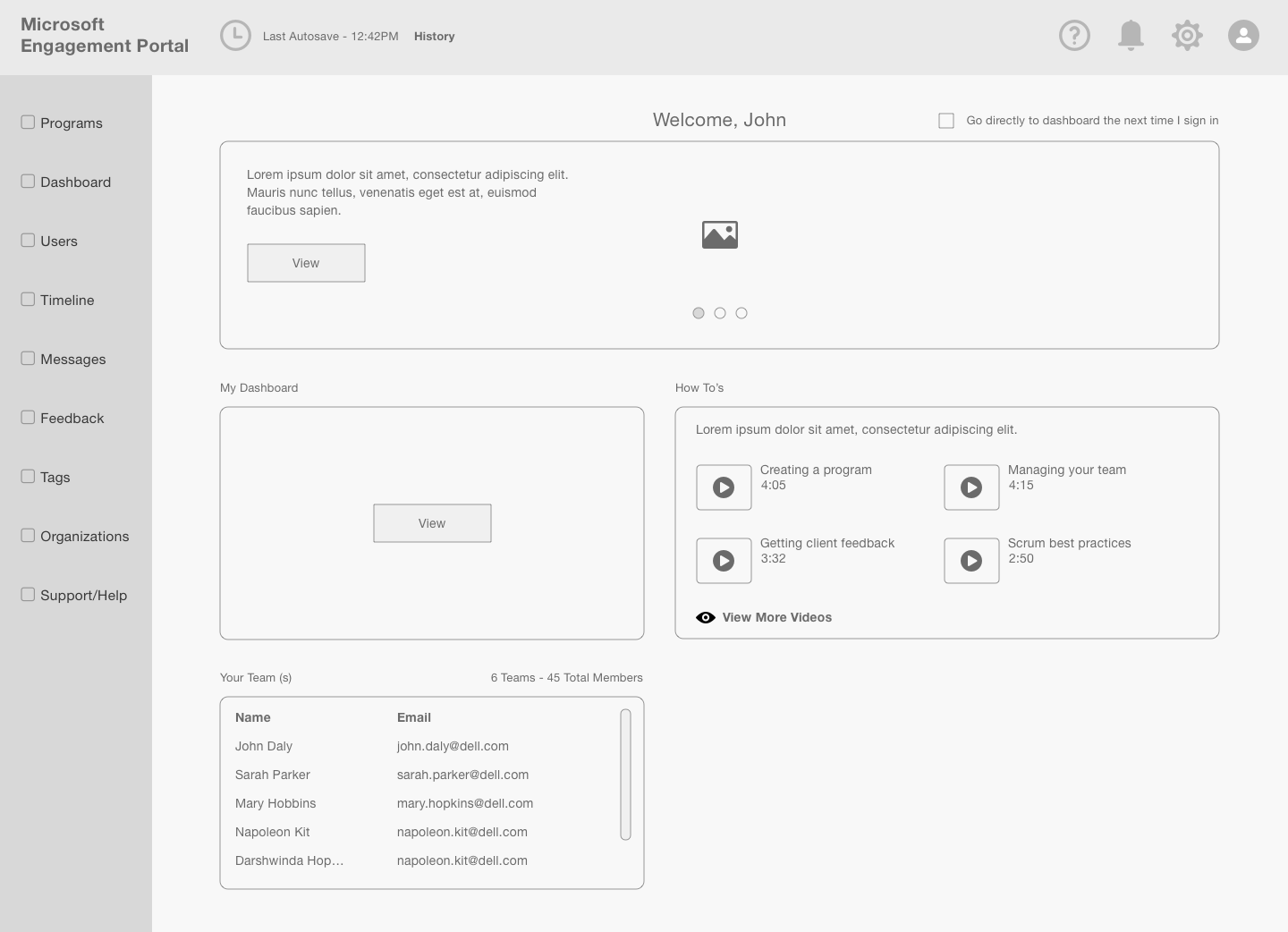Select the third carousel dot

(741, 313)
